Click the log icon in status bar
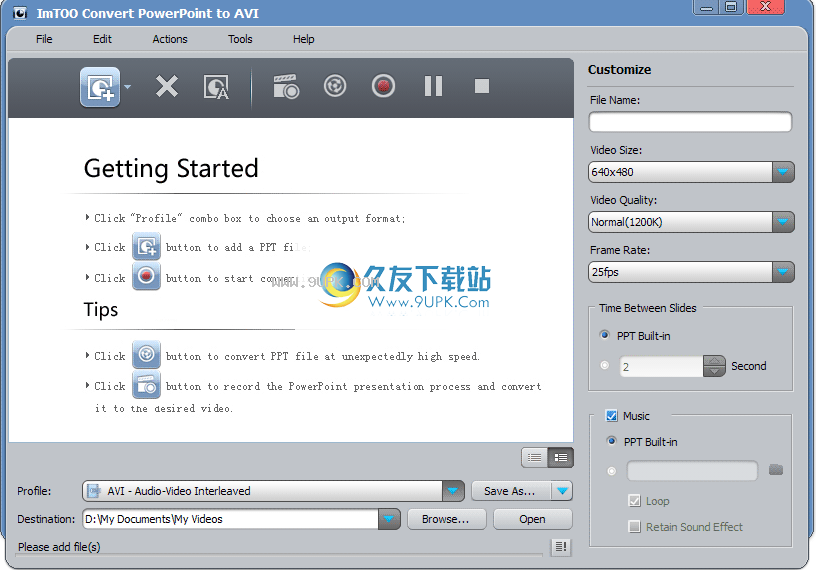 click(561, 547)
